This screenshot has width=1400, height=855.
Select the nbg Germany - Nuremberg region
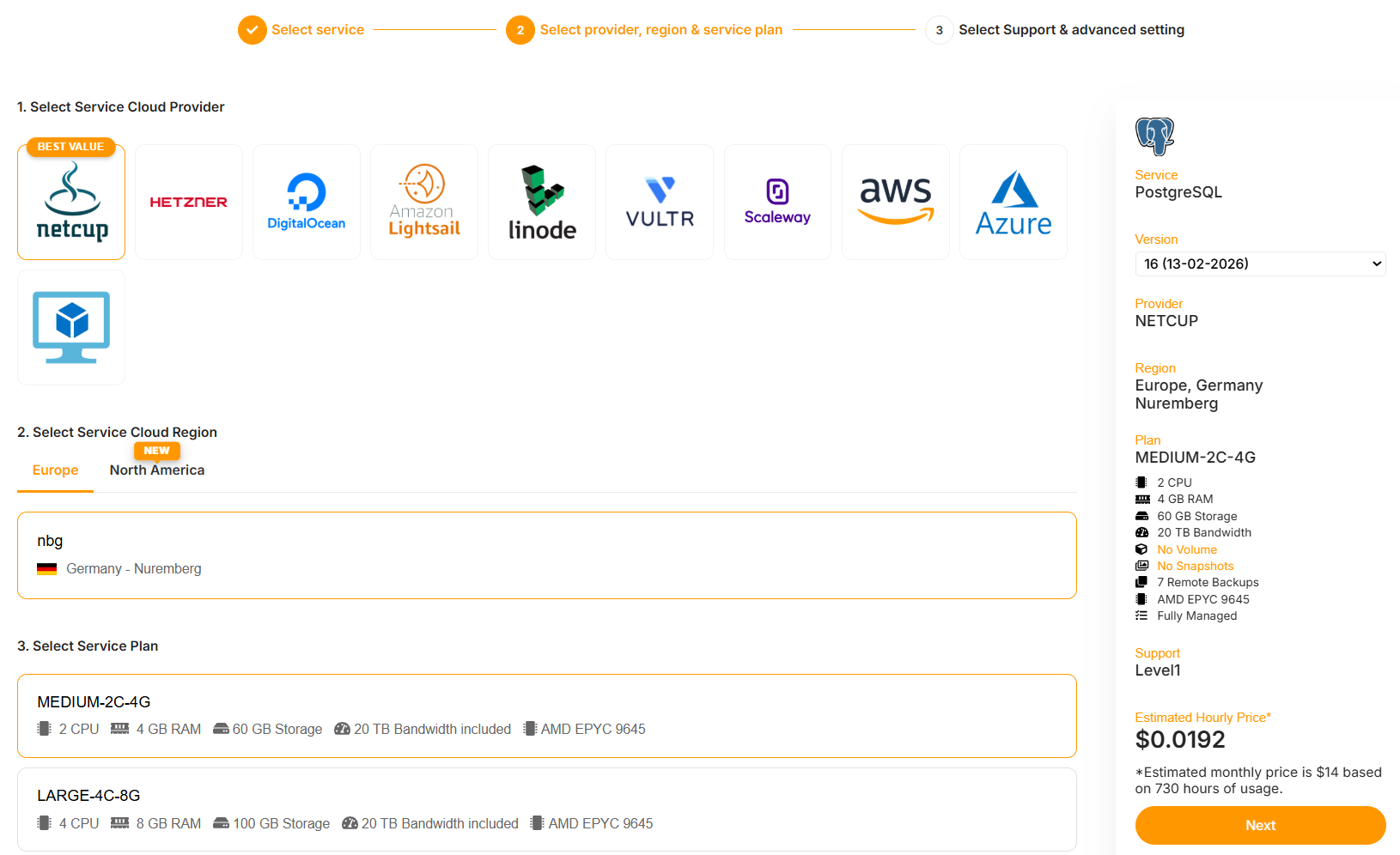pyautogui.click(x=547, y=555)
